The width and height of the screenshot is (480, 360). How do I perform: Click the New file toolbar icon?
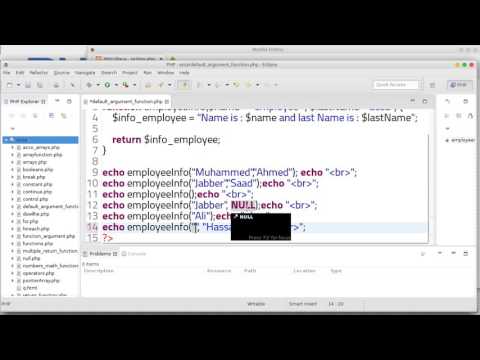click(x=10, y=85)
